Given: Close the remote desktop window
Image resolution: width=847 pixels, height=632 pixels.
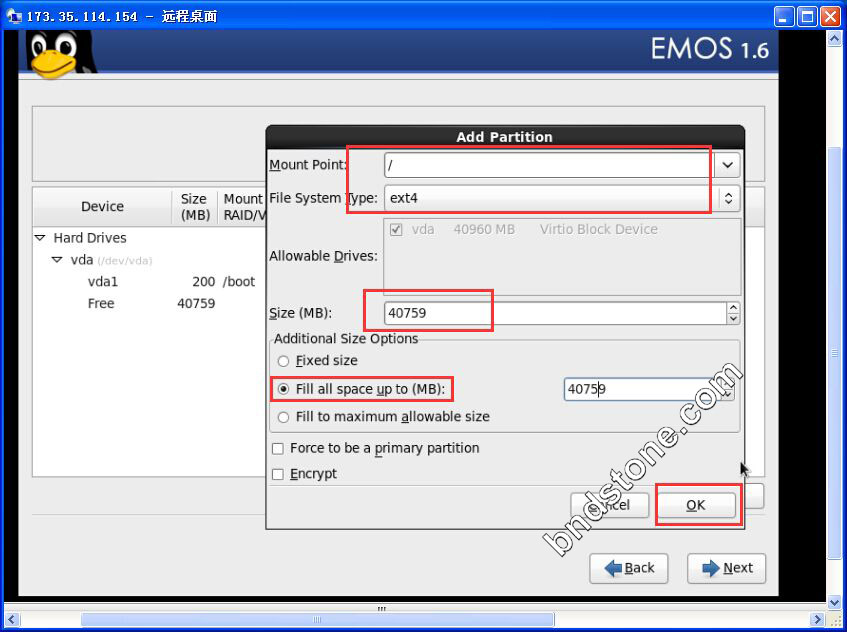Looking at the screenshot, I should (830, 17).
